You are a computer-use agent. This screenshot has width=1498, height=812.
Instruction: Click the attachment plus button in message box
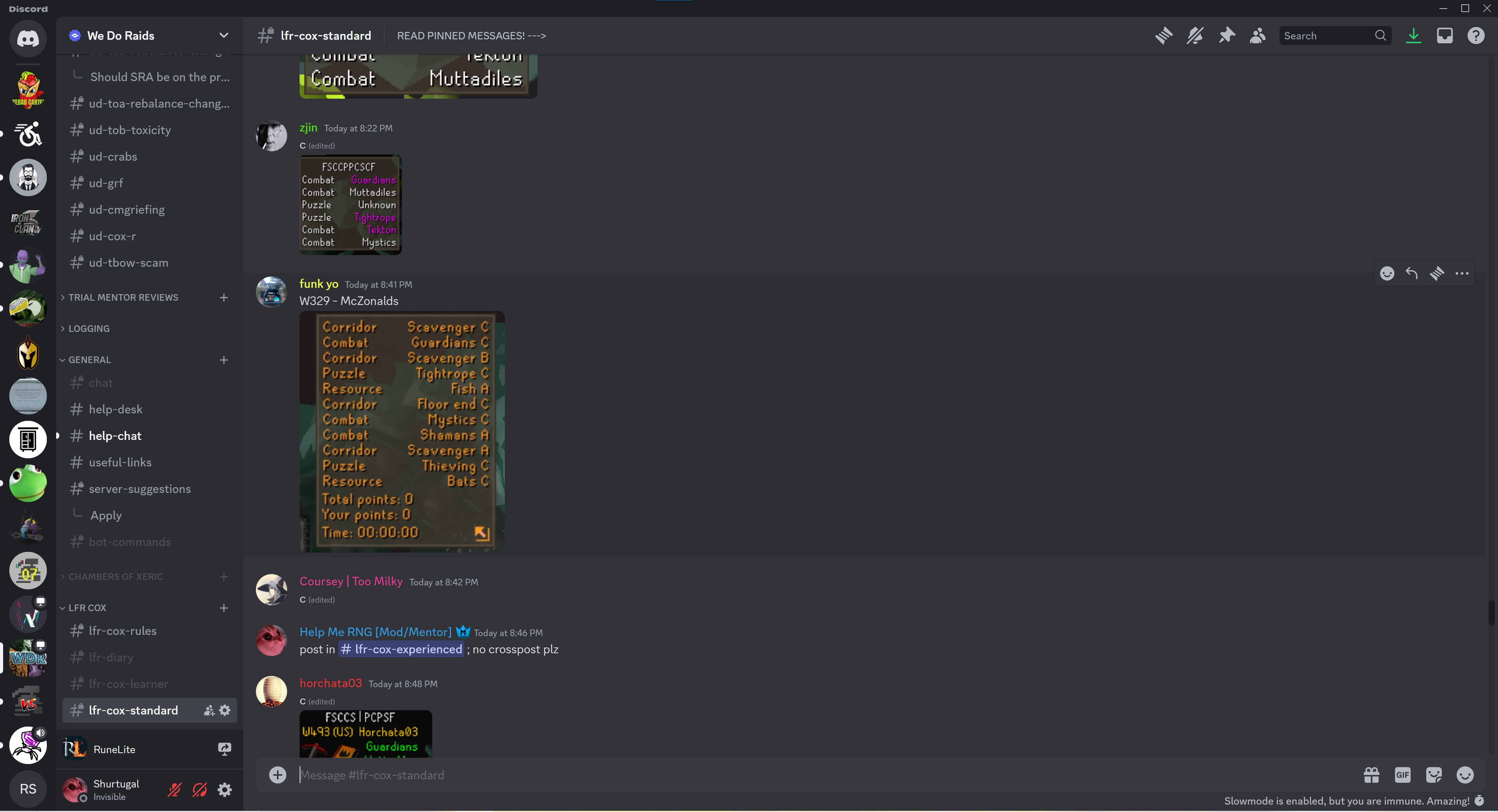point(277,775)
